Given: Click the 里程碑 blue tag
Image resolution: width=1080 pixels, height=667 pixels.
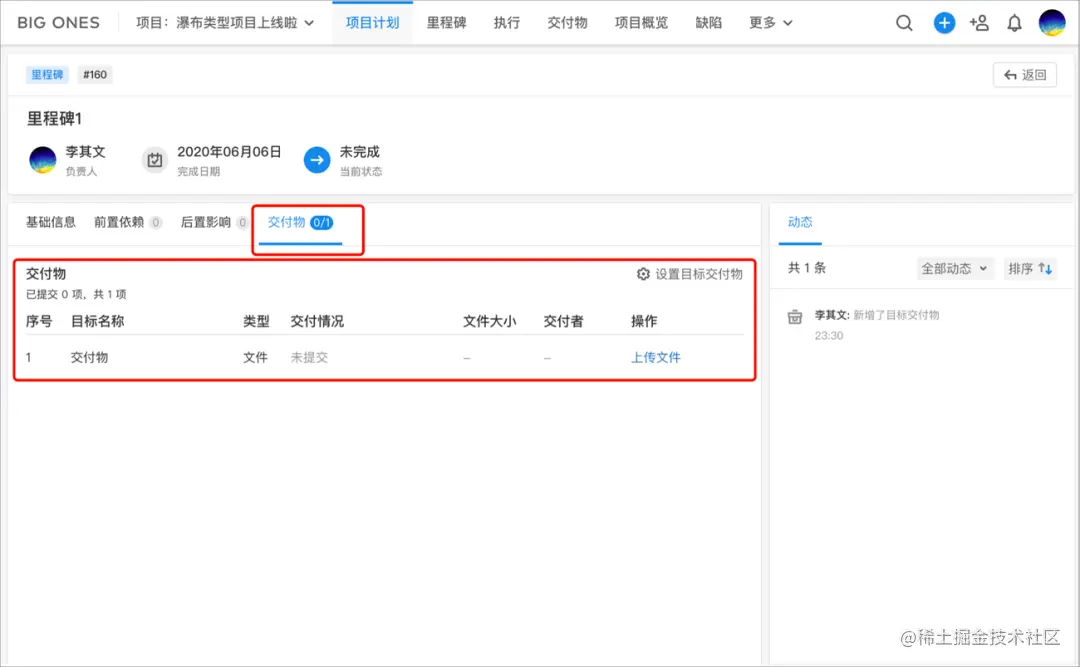Looking at the screenshot, I should 47,74.
